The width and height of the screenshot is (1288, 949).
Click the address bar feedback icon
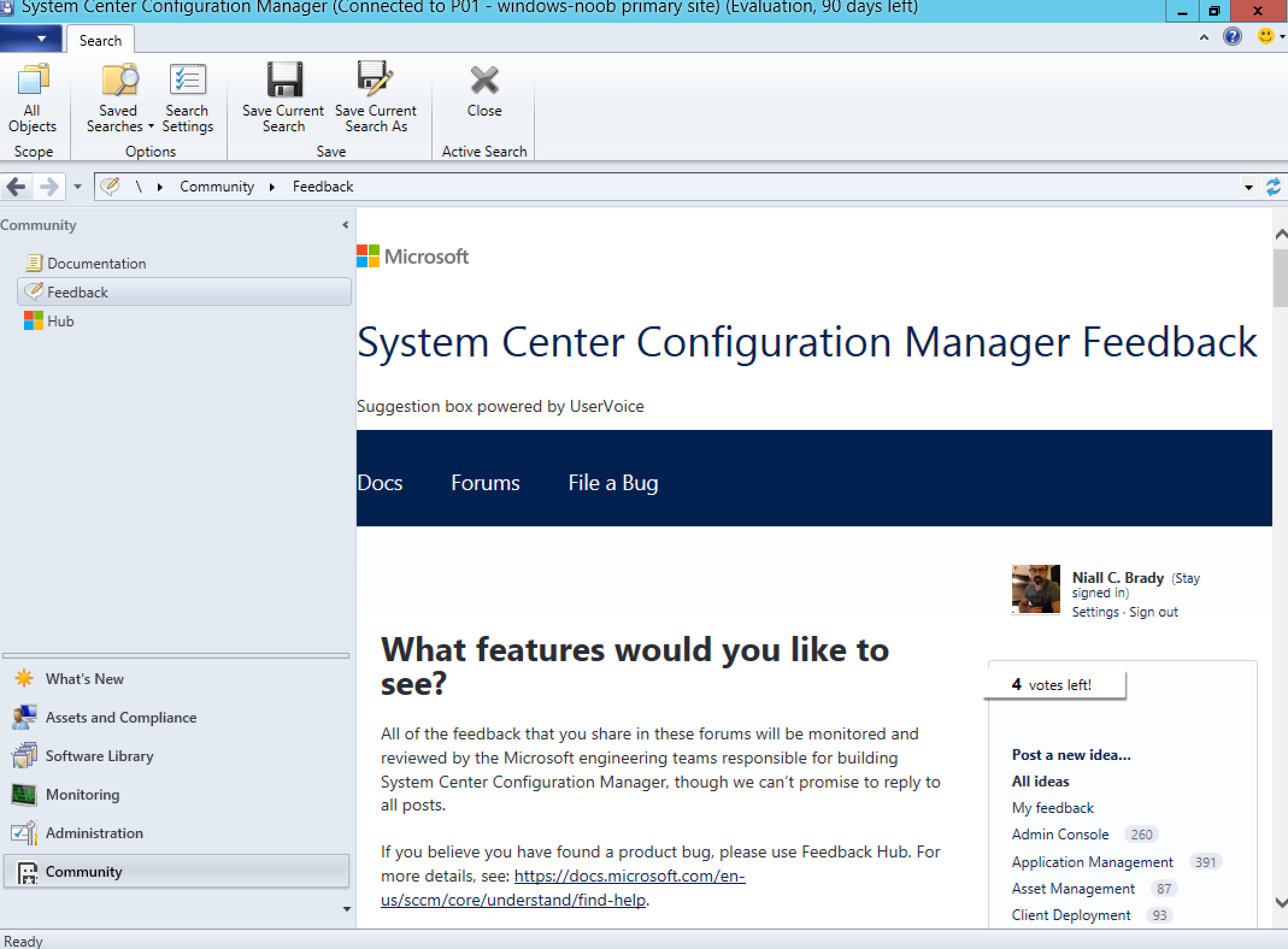point(110,187)
